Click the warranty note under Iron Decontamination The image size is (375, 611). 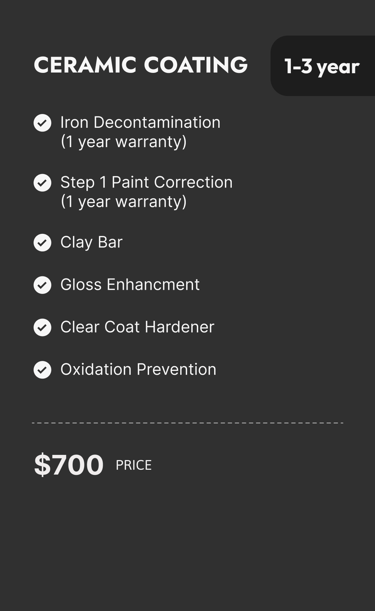124,142
